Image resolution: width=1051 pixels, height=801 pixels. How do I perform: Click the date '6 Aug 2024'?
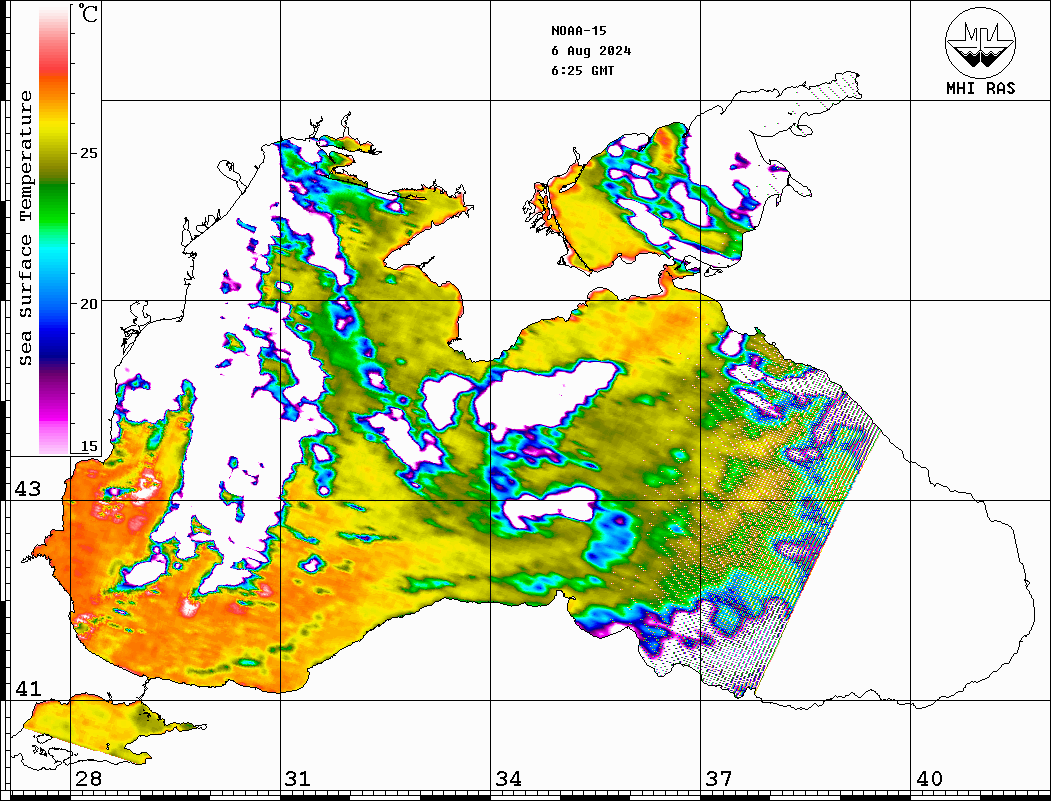click(x=591, y=51)
